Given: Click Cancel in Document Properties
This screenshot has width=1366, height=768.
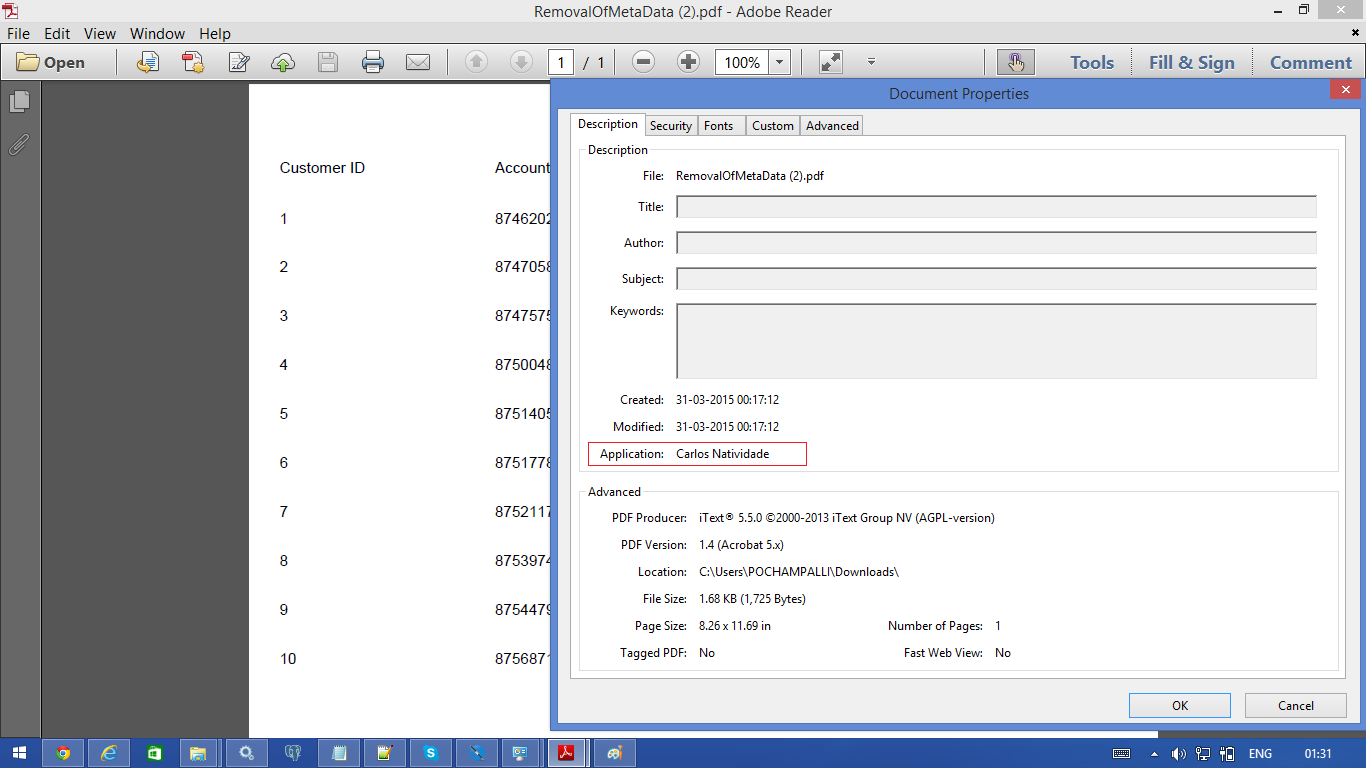Looking at the screenshot, I should (x=1296, y=705).
